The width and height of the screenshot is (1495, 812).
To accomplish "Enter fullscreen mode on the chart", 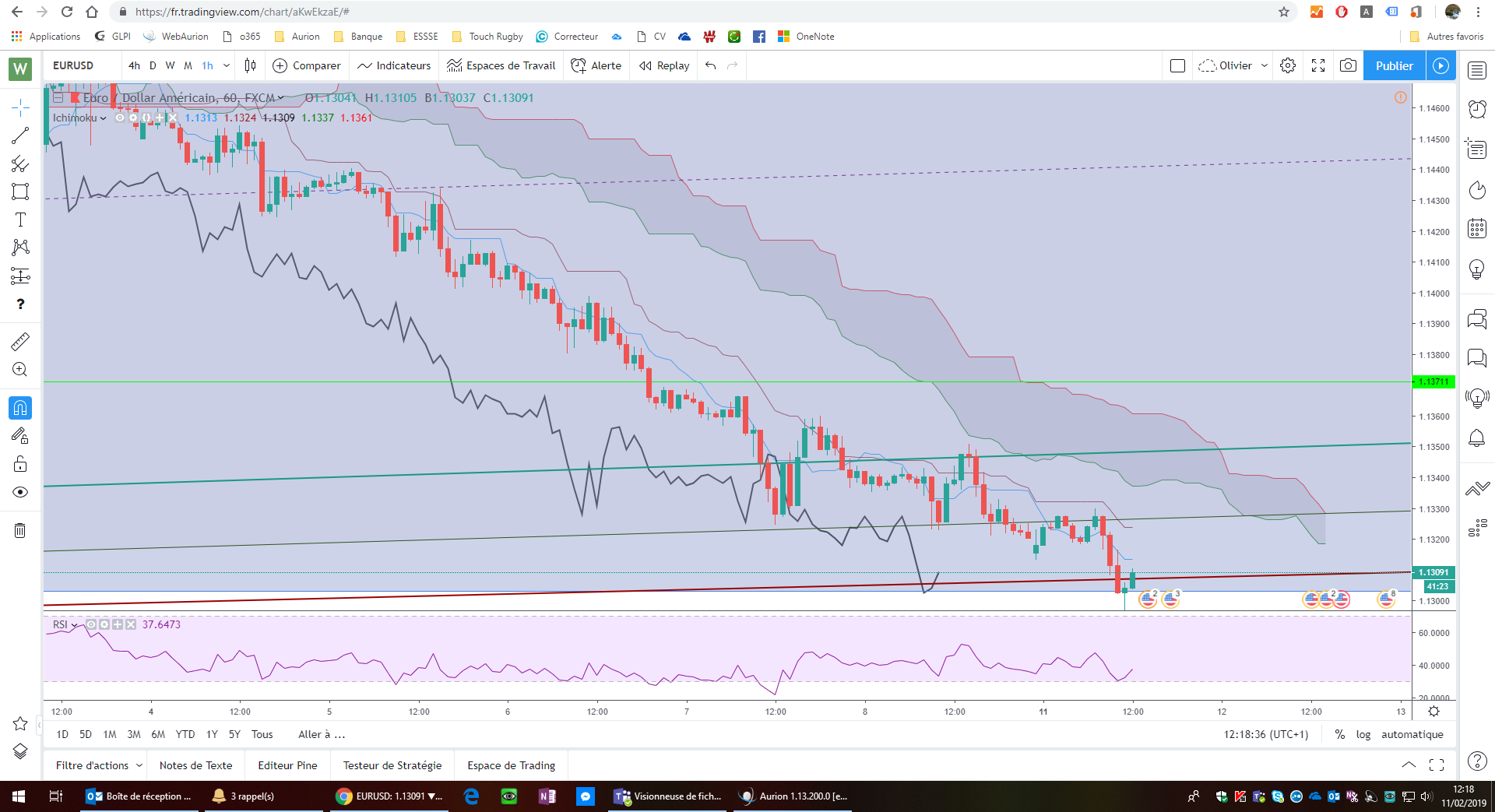I will pyautogui.click(x=1318, y=65).
